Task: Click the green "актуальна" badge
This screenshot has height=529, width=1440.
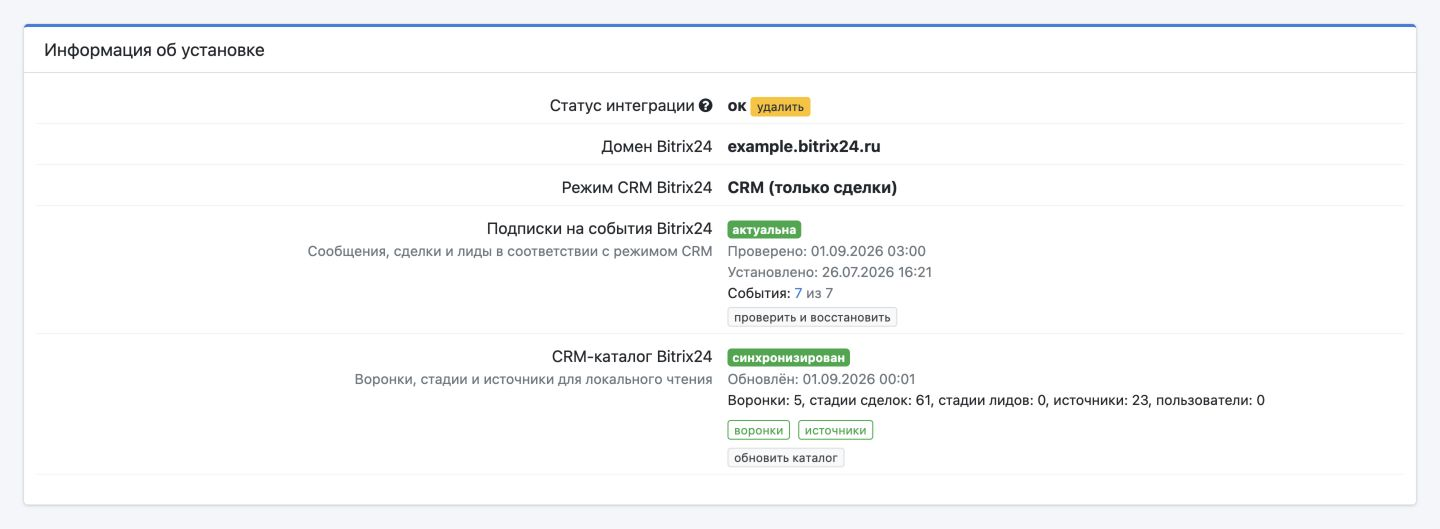Action: coord(764,229)
